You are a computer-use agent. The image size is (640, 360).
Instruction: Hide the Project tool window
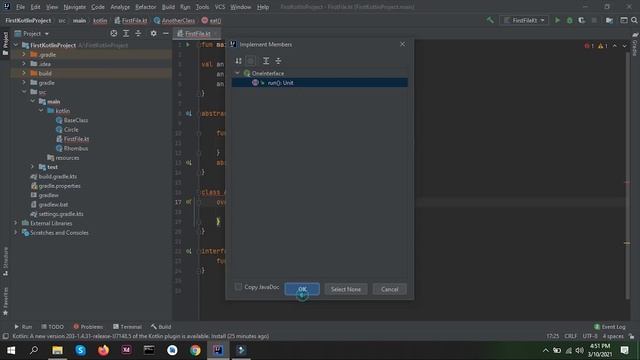pyautogui.click(x=166, y=33)
